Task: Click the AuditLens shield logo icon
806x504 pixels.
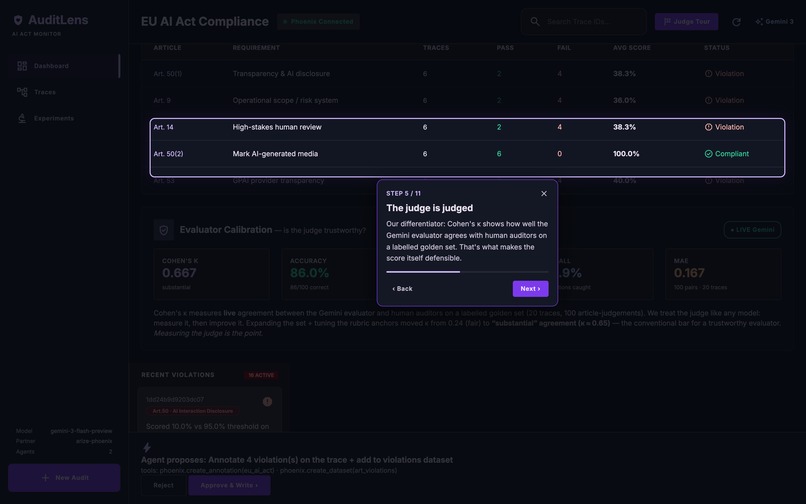Action: tap(18, 20)
